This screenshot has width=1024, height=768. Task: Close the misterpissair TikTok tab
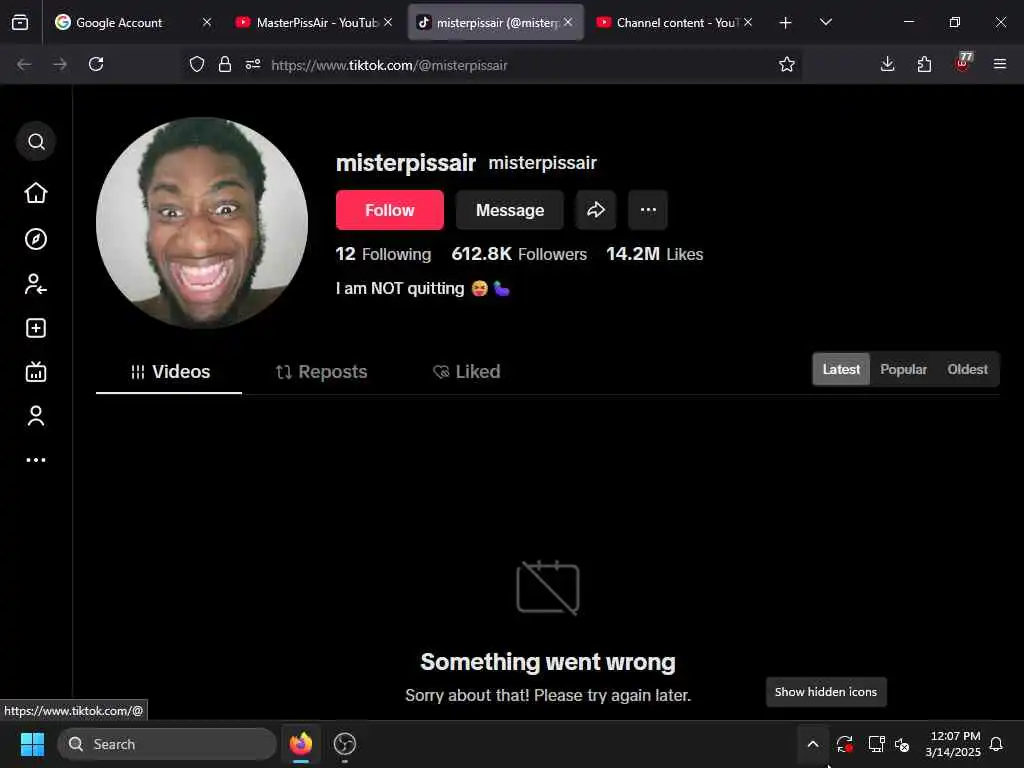pyautogui.click(x=568, y=22)
